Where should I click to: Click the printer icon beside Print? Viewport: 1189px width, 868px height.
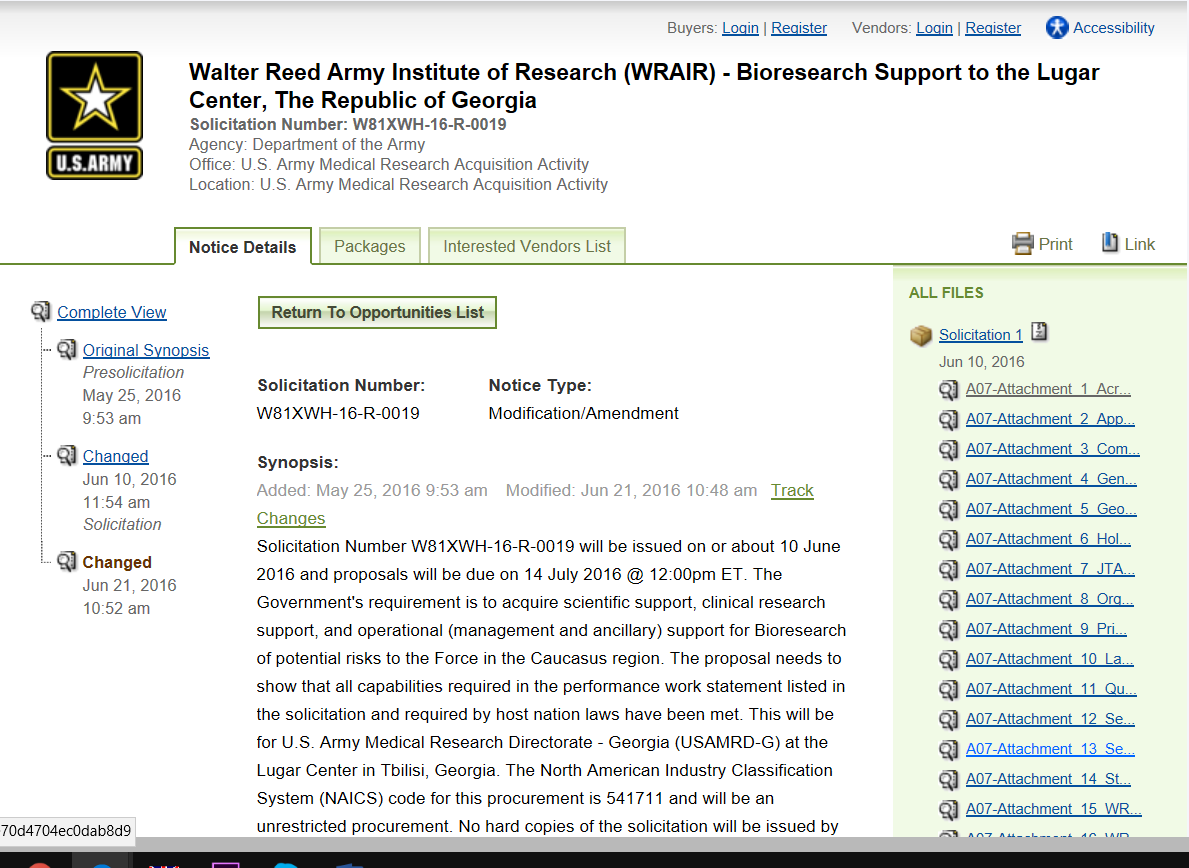click(x=1022, y=244)
